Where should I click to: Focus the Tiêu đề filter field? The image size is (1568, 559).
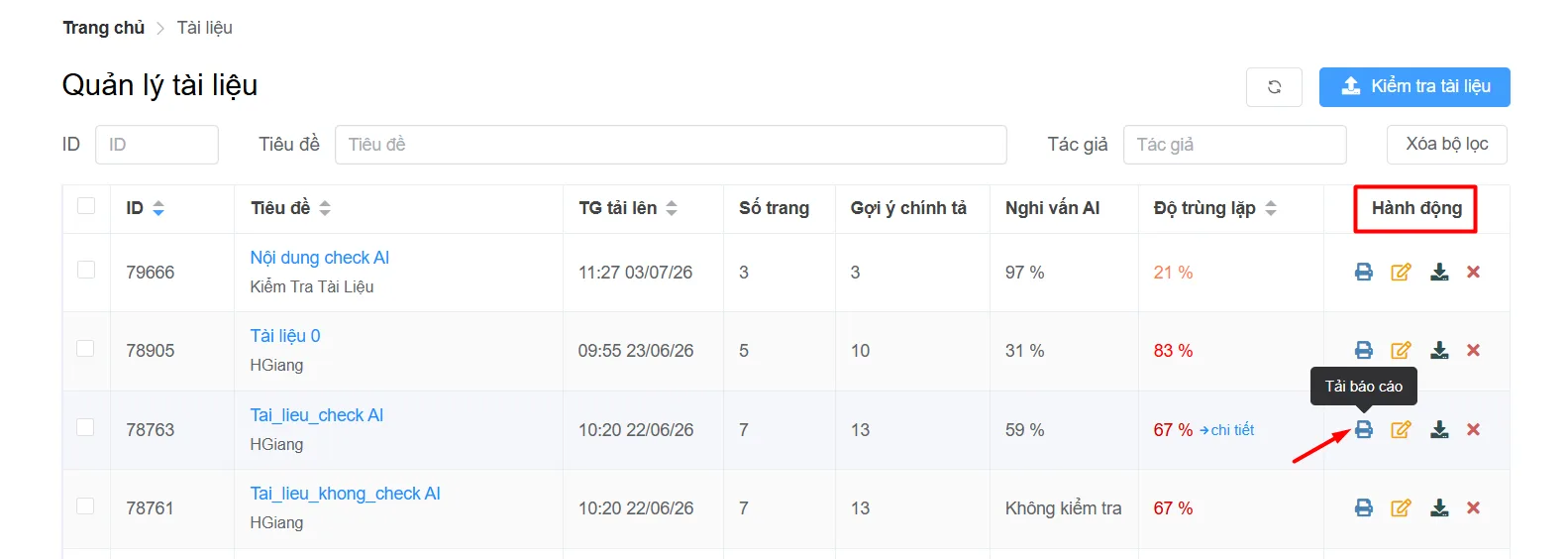pos(671,145)
